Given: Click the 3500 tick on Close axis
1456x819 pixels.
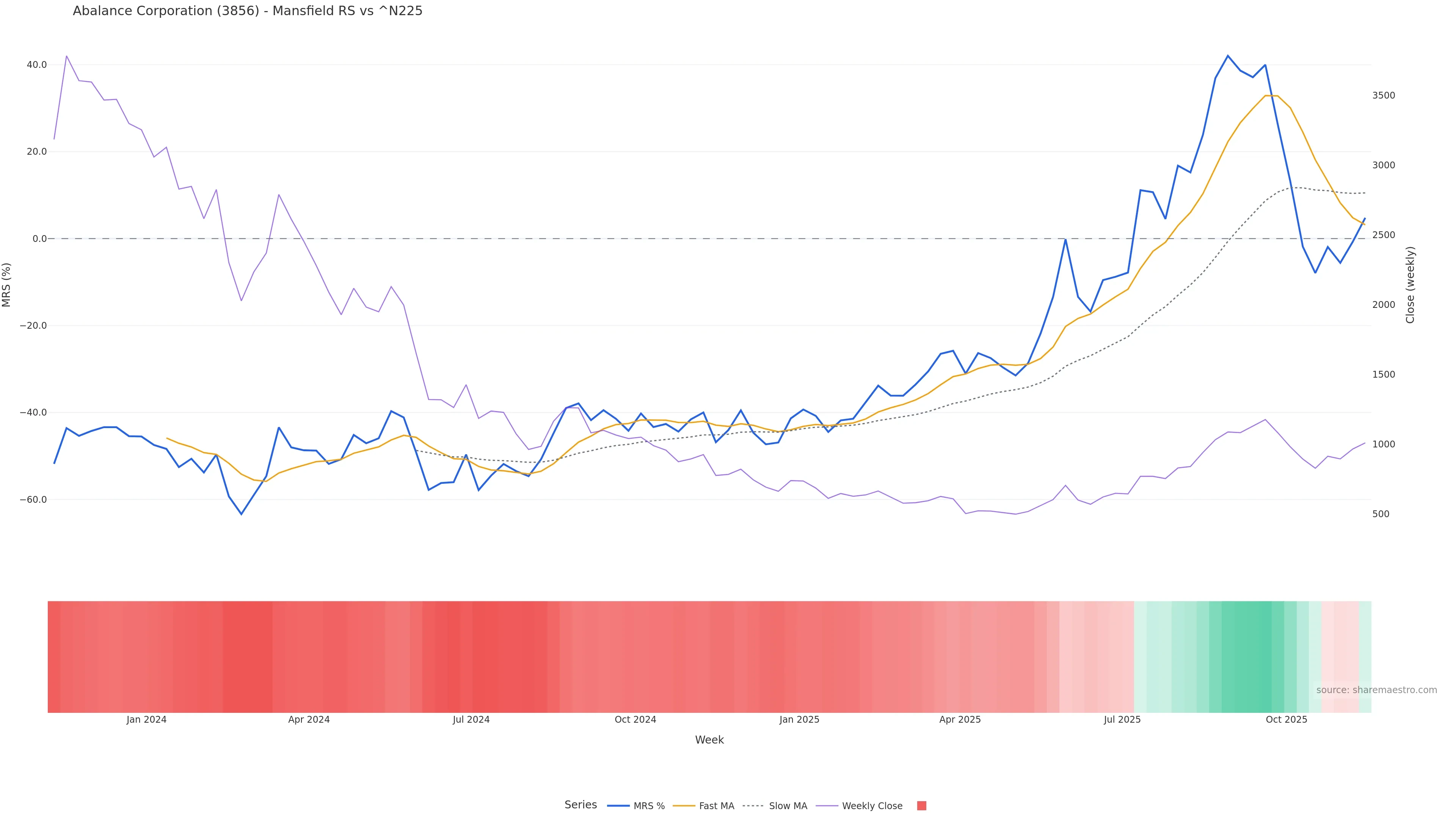Looking at the screenshot, I should [x=1384, y=96].
